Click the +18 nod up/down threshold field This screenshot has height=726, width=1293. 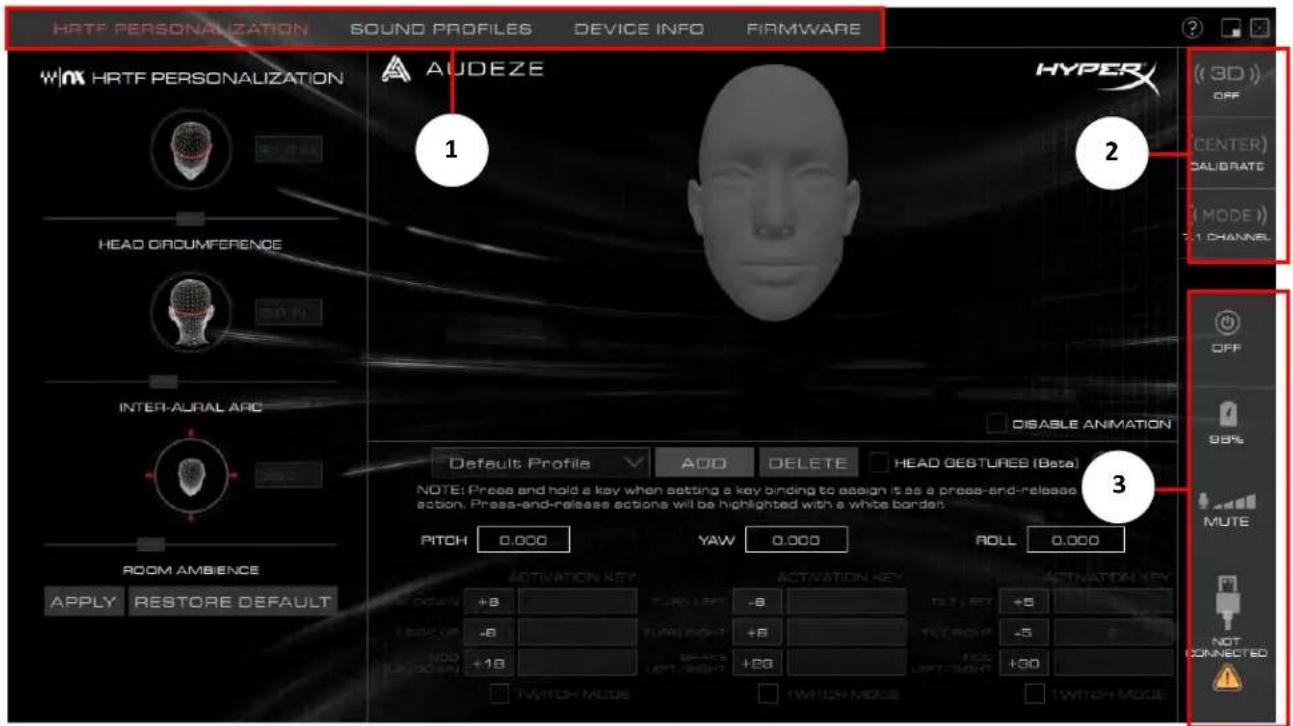(488, 662)
